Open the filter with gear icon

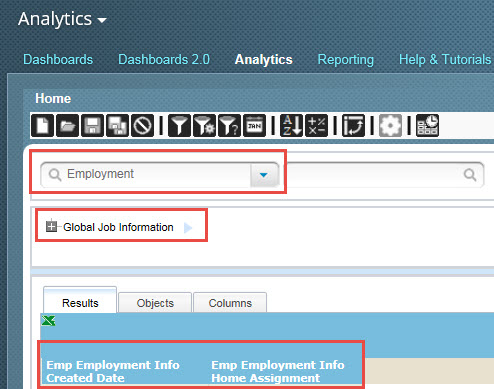204,126
